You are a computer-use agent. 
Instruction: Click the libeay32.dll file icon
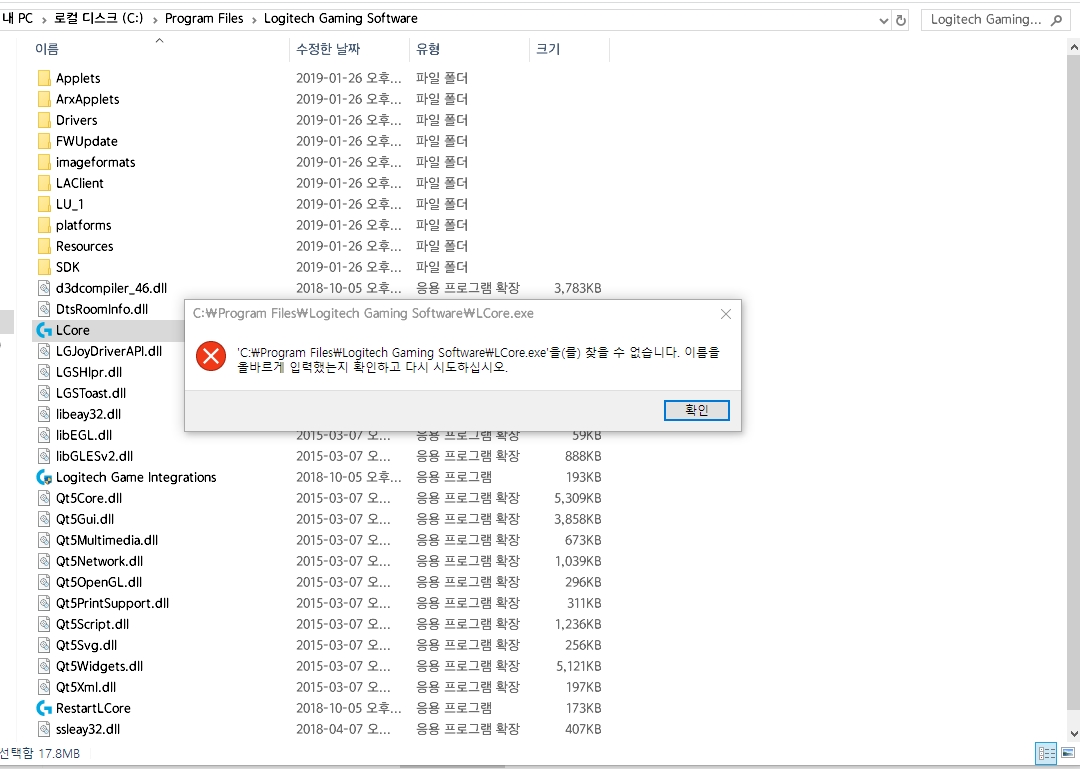[x=43, y=414]
